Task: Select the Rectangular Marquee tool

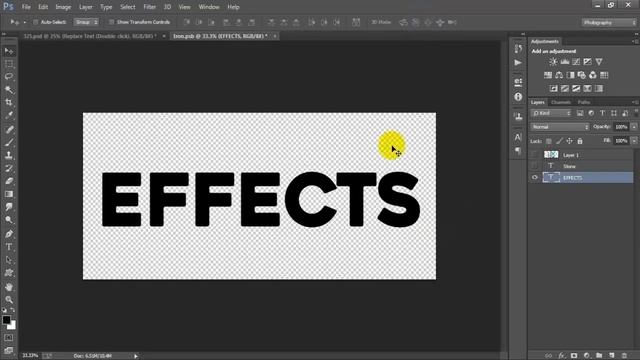Action: tap(9, 64)
